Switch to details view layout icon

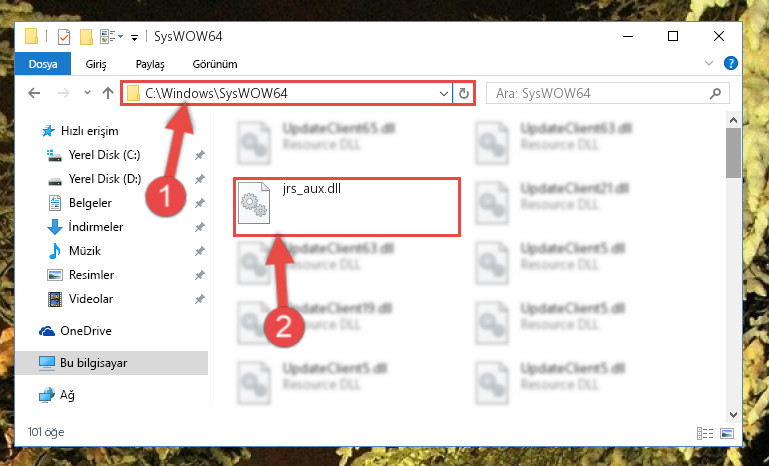(705, 433)
